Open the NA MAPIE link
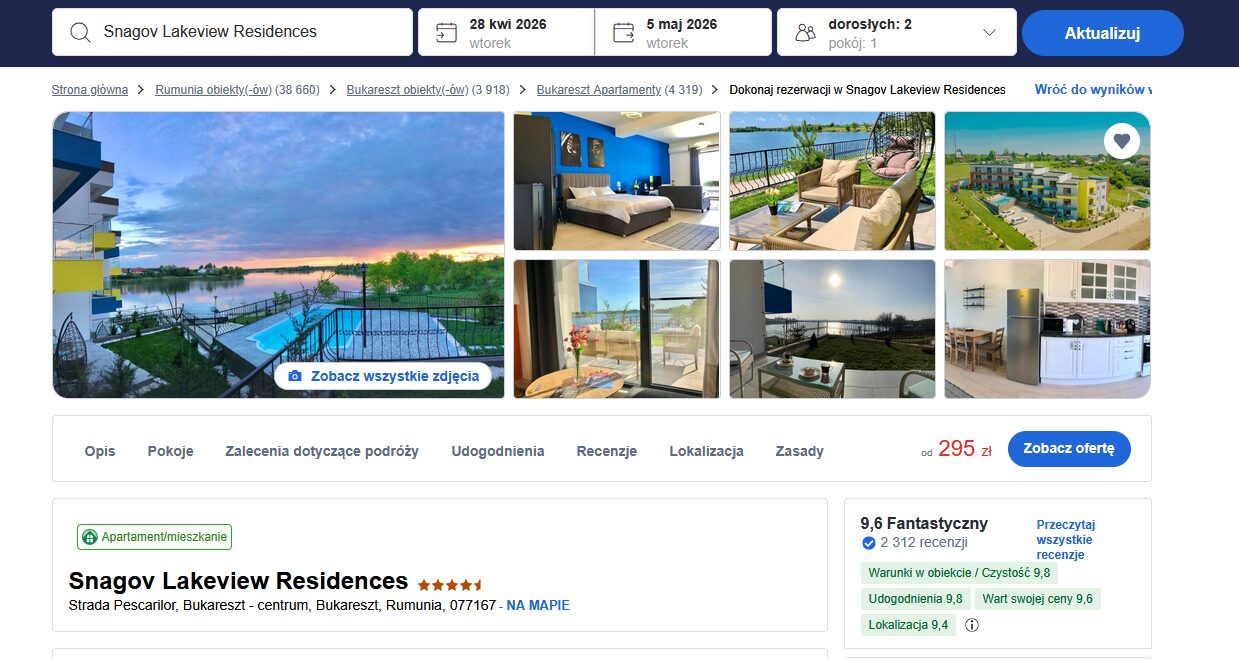 538,605
